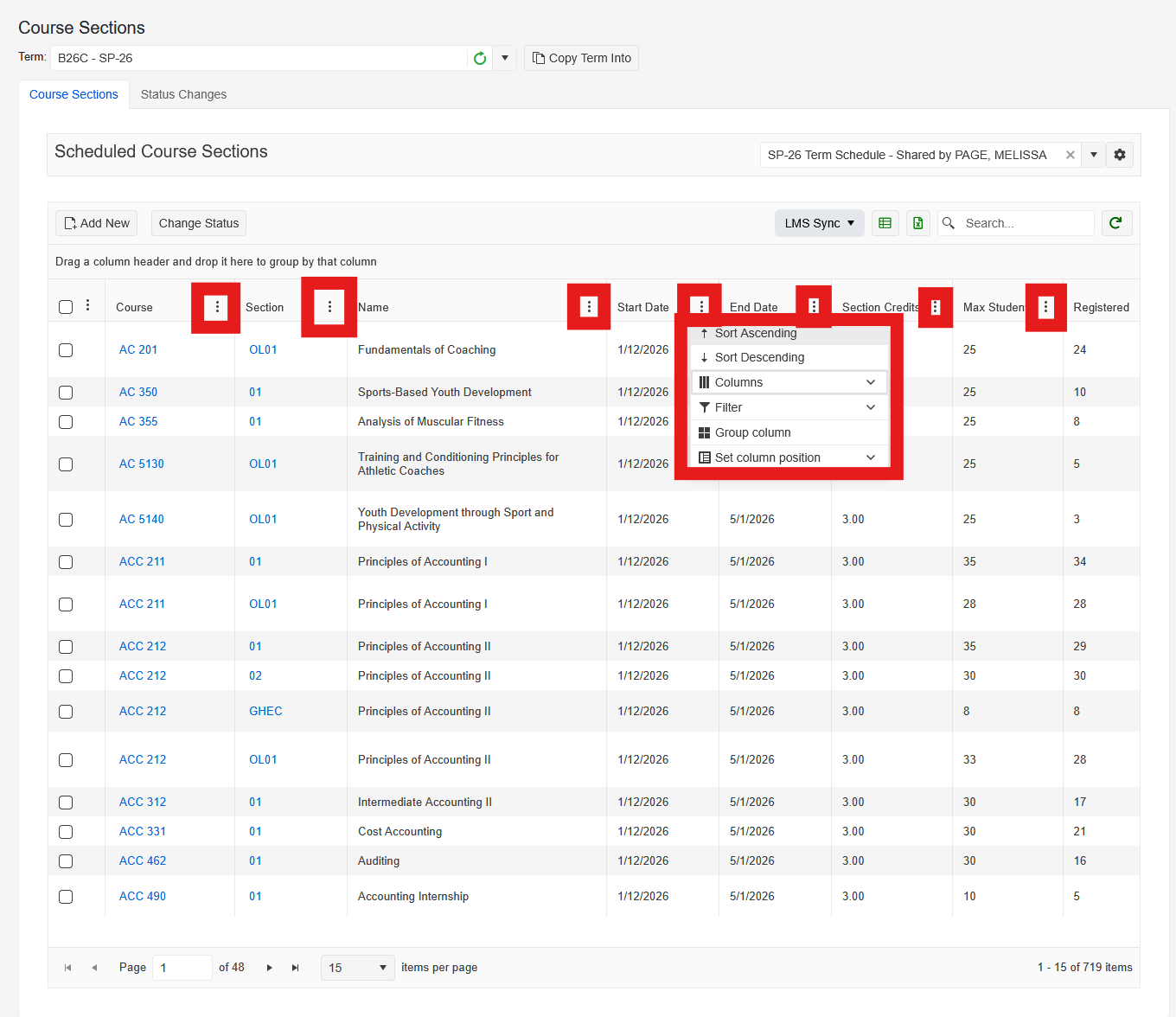This screenshot has height=1017, width=1176.
Task: Click the settings gear for the schedule view
Action: (x=1120, y=155)
